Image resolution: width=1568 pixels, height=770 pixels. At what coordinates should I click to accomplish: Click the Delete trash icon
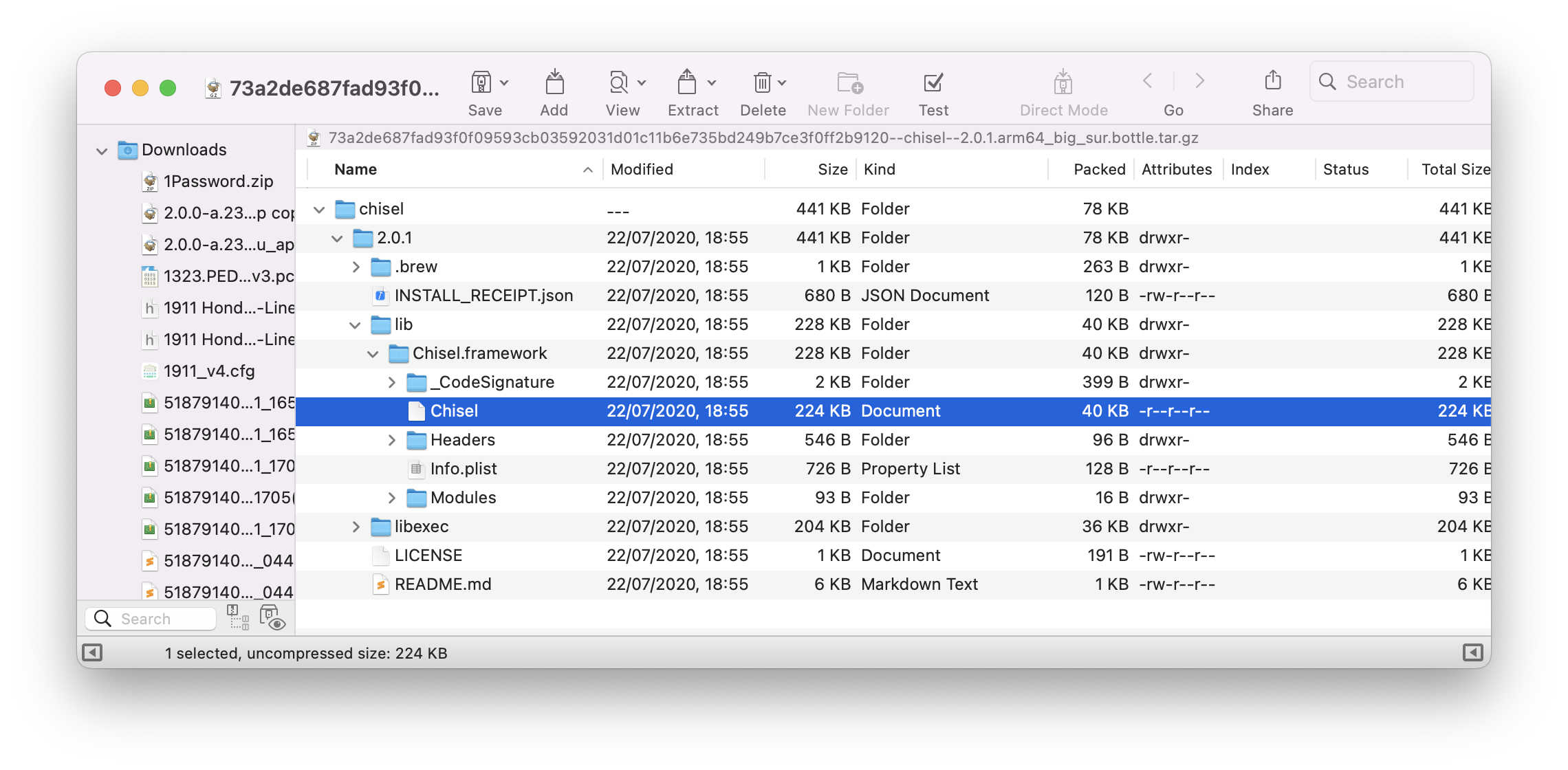coord(762,82)
